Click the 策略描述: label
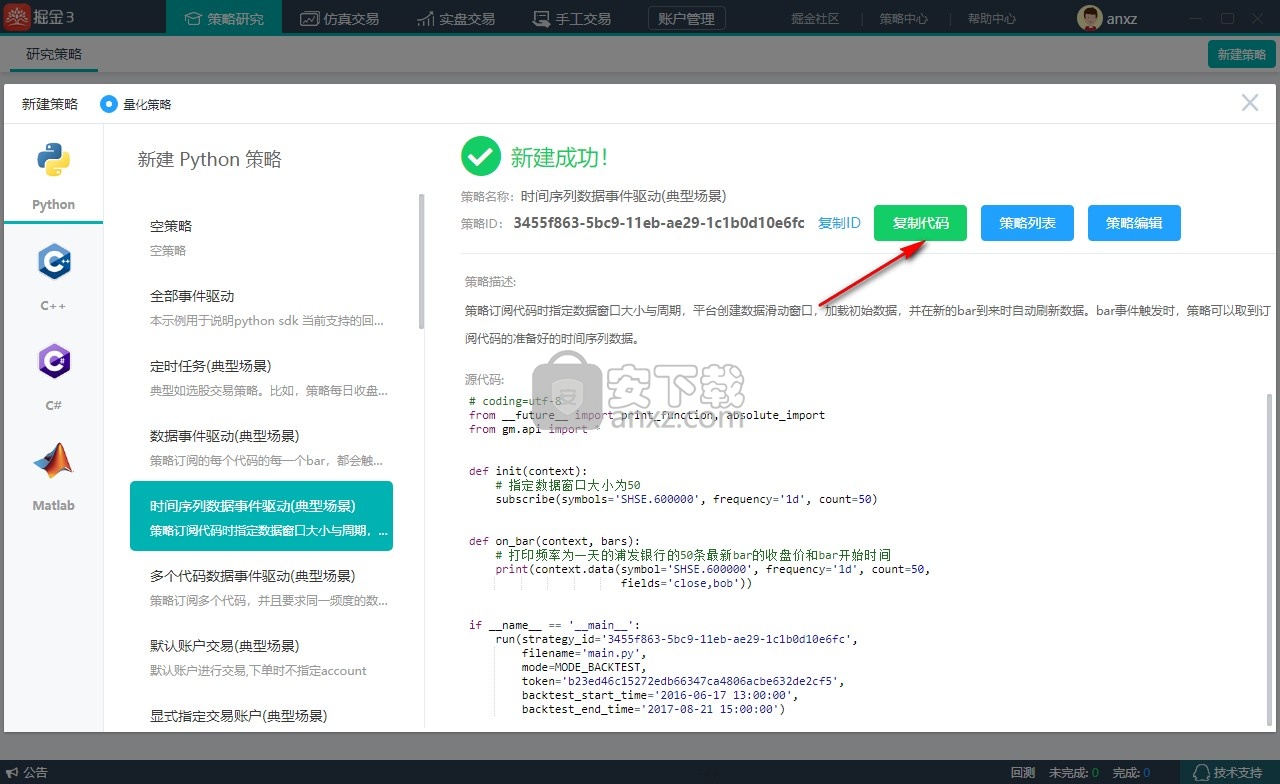The image size is (1280, 784). [x=491, y=282]
